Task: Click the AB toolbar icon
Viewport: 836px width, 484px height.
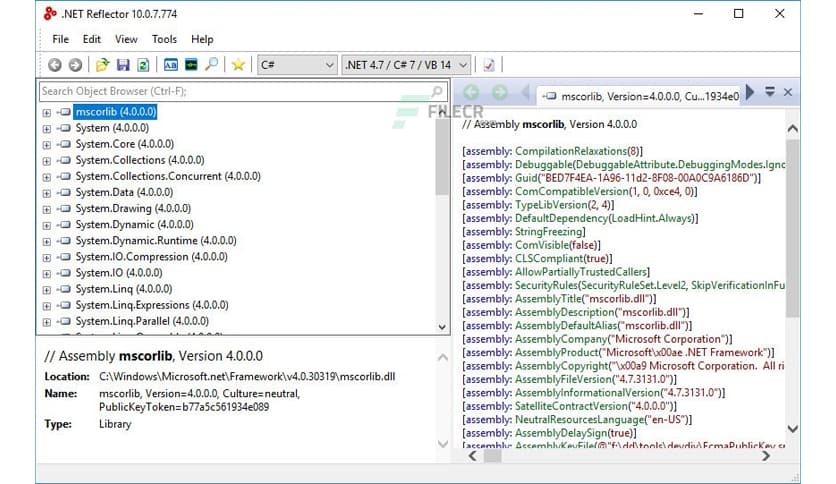Action: 171,65
